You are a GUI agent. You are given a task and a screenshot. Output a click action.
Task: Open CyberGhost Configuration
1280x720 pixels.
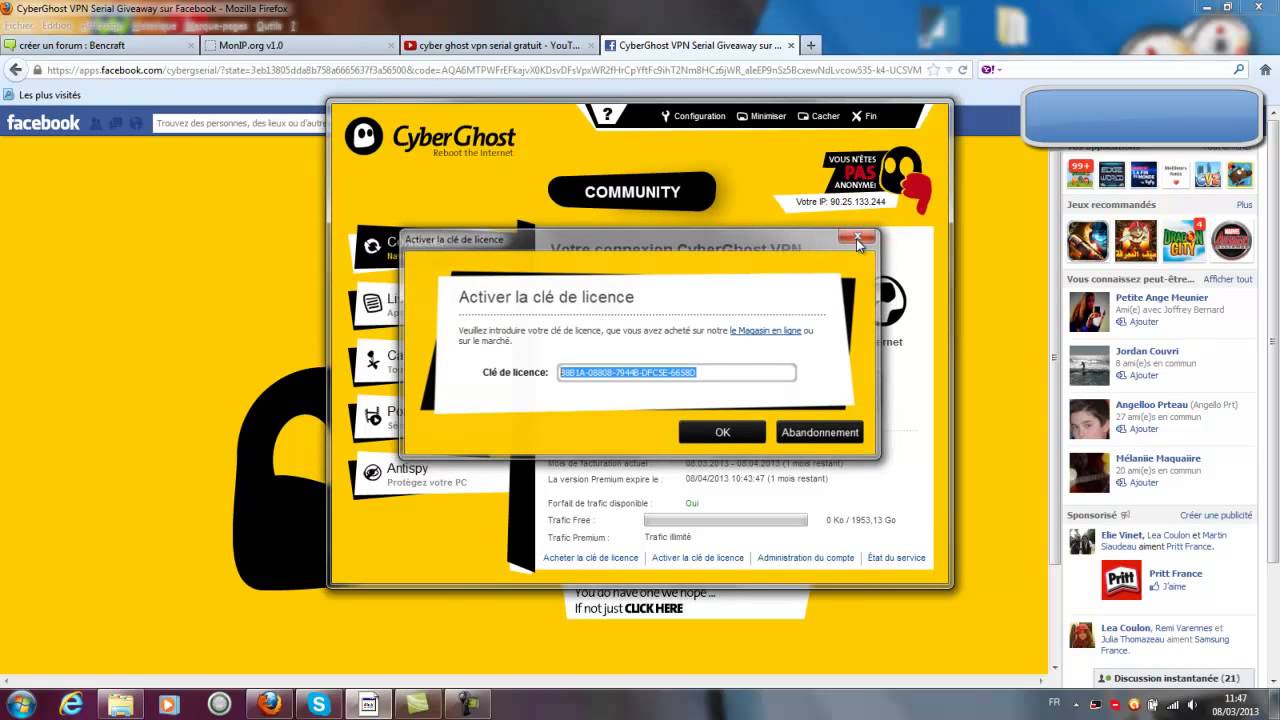click(693, 116)
